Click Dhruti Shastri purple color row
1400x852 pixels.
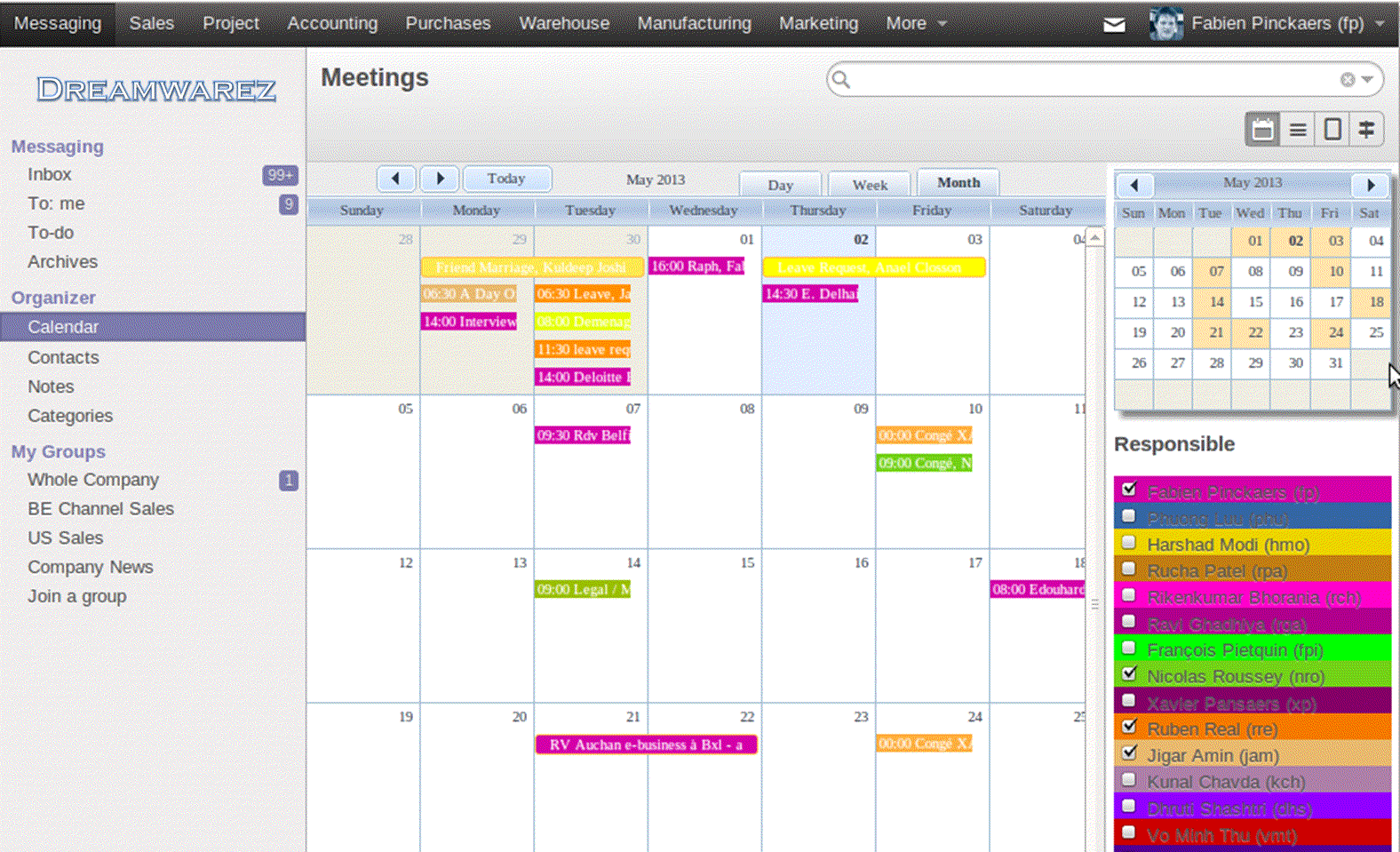(1253, 807)
